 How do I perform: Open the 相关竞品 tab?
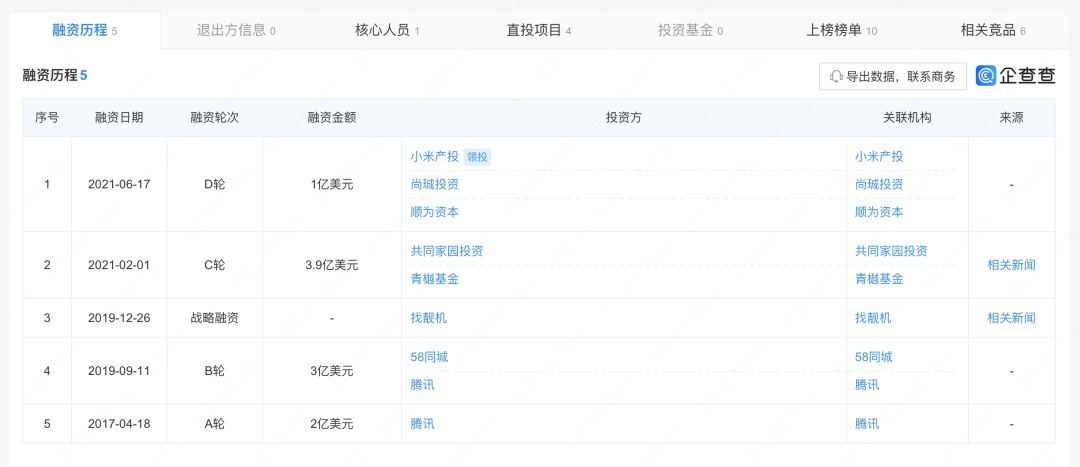point(993,30)
